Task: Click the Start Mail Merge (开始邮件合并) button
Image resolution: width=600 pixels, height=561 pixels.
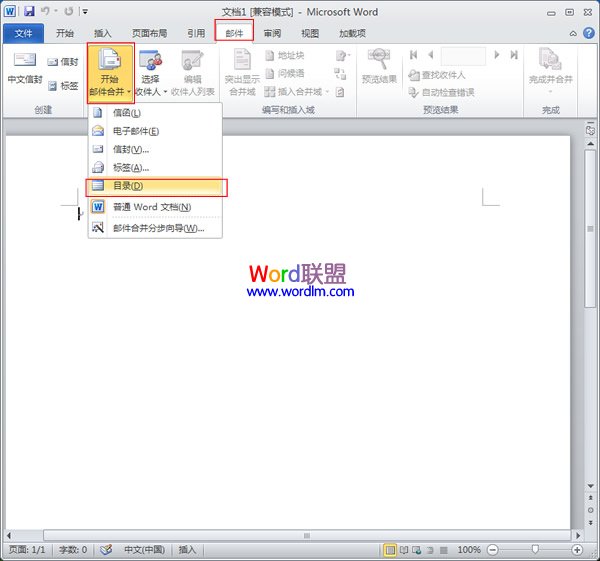Action: (110, 72)
